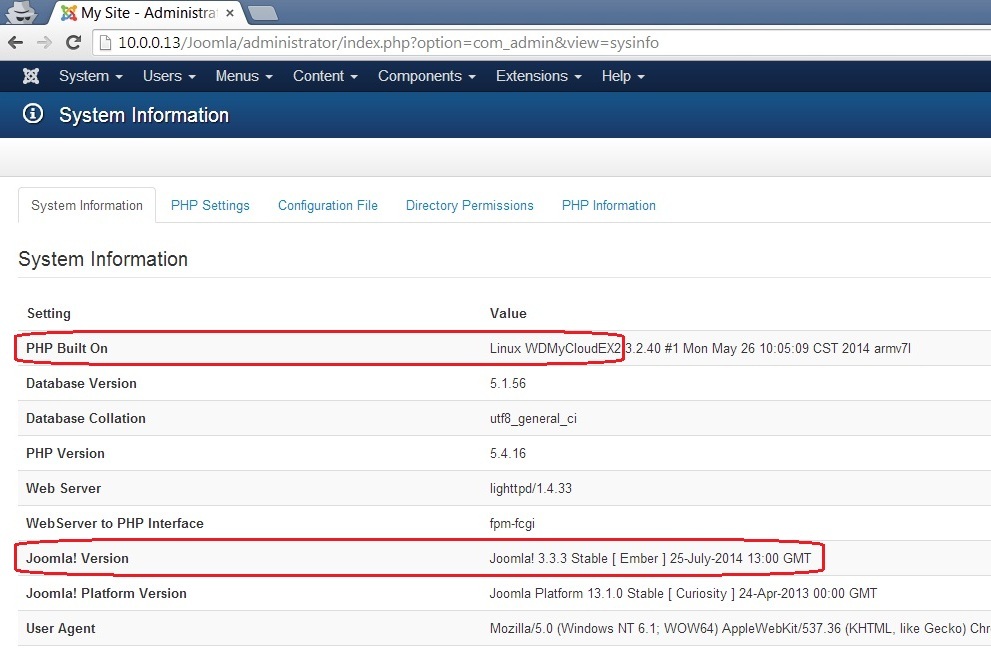Click the "Database Collation" label
This screenshot has width=991, height=649.
click(86, 418)
